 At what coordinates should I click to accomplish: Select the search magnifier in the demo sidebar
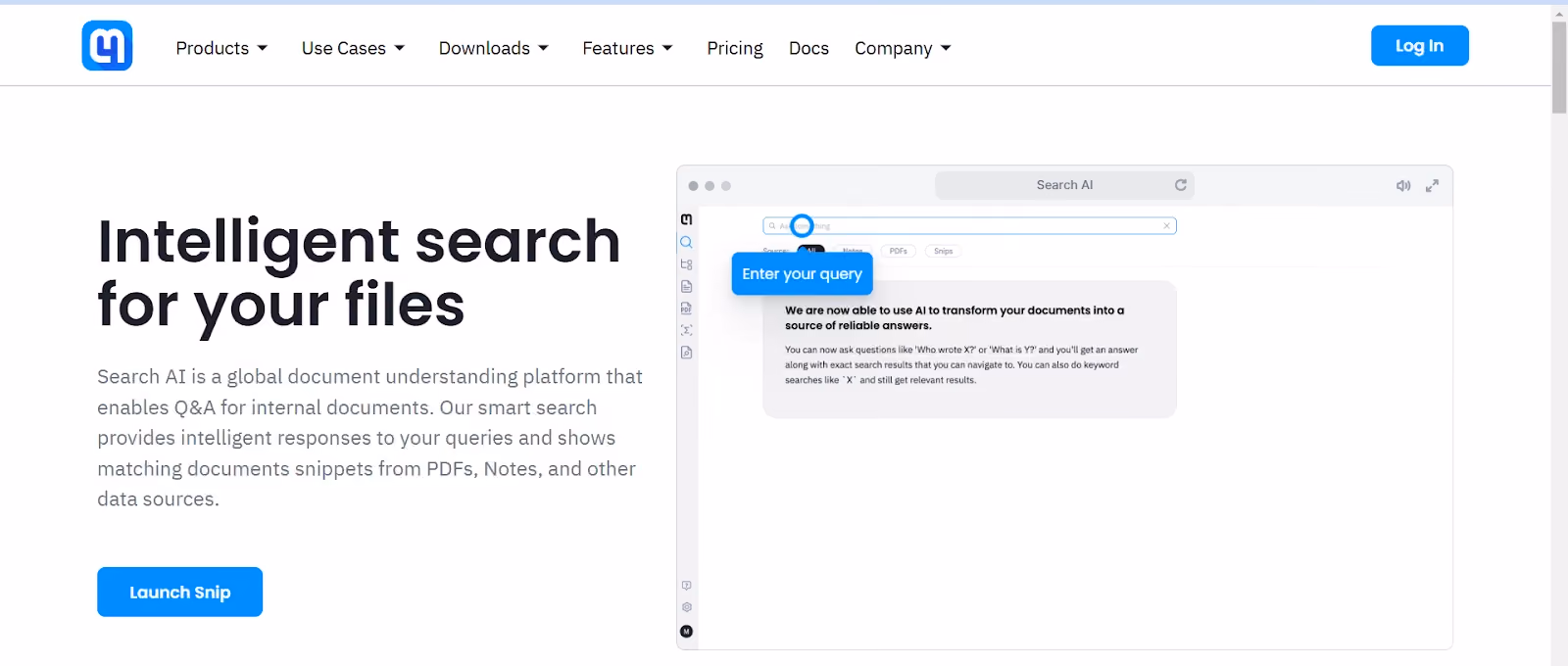point(686,242)
